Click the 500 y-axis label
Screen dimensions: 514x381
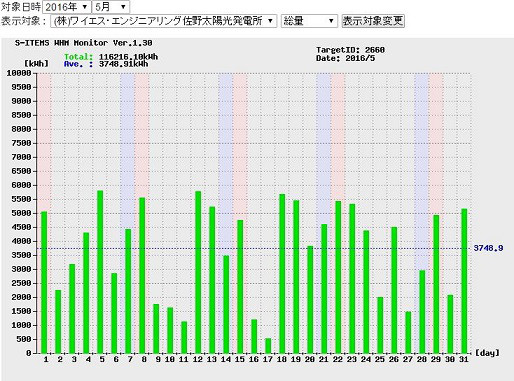24,339
